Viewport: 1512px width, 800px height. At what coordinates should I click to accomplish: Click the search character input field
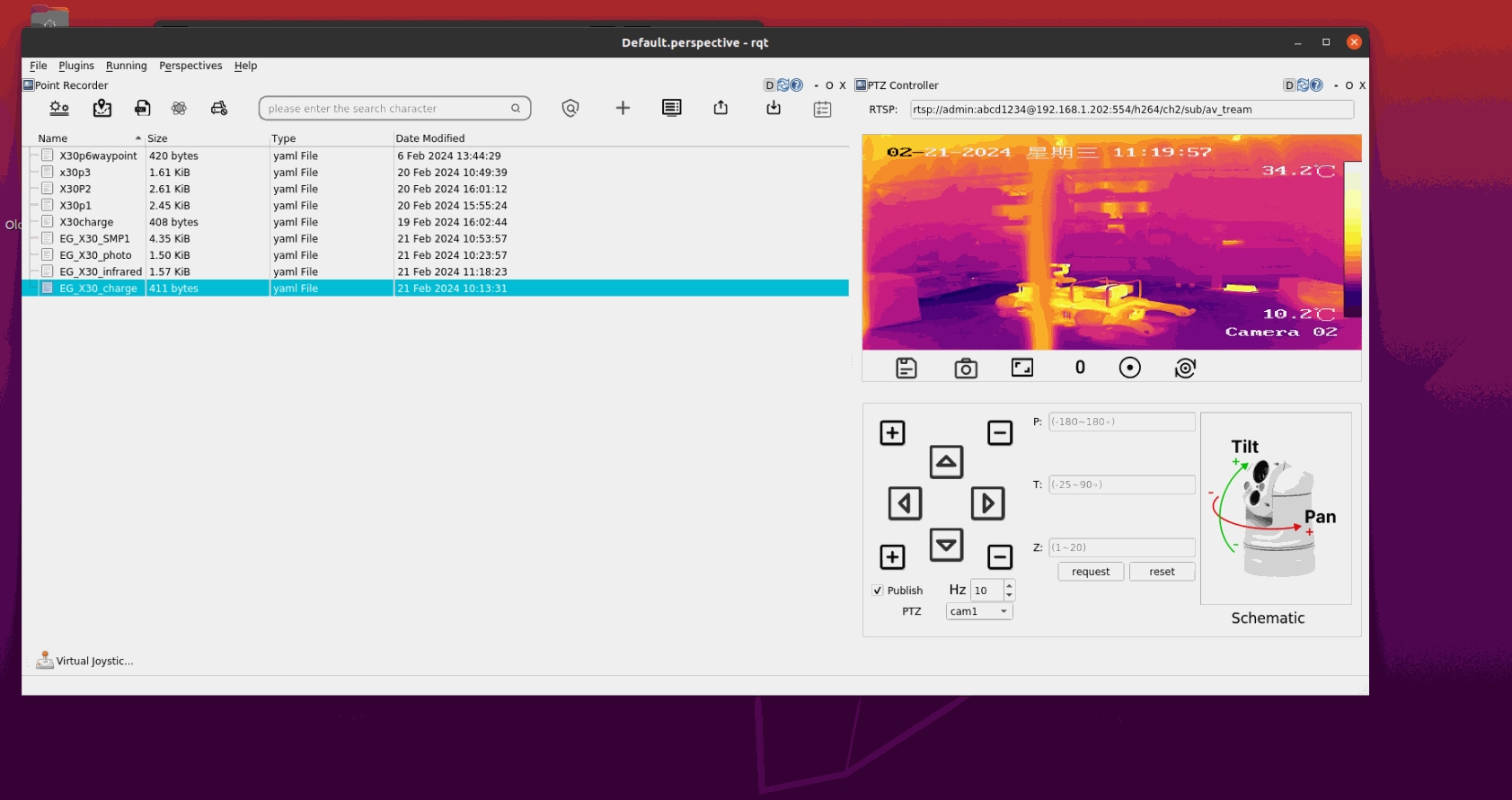click(386, 109)
